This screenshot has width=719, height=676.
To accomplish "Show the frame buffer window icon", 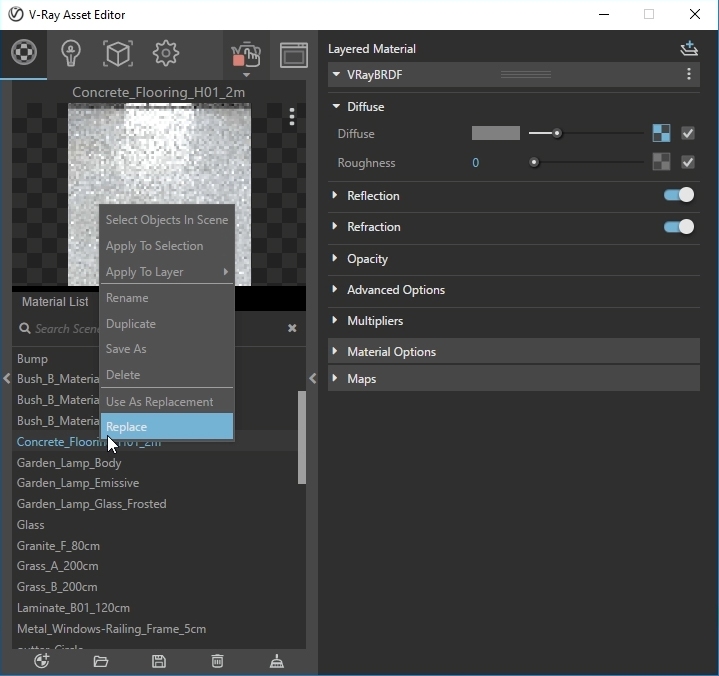I will 293,54.
